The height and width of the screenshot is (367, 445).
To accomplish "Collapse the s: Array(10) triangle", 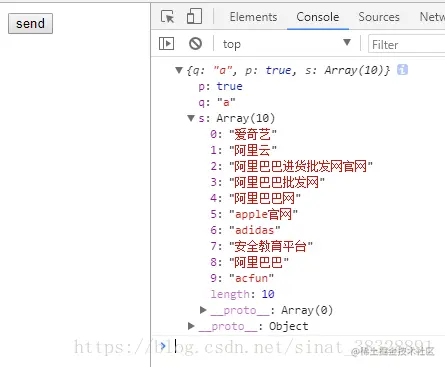I will tap(191, 118).
